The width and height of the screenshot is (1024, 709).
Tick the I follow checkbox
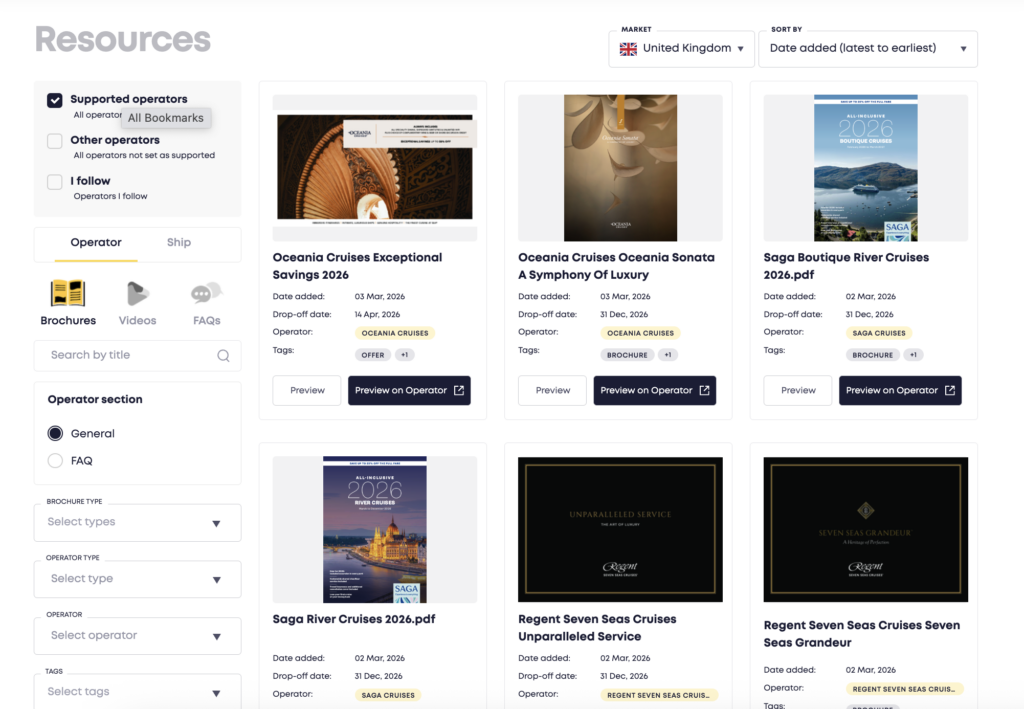tap(55, 182)
